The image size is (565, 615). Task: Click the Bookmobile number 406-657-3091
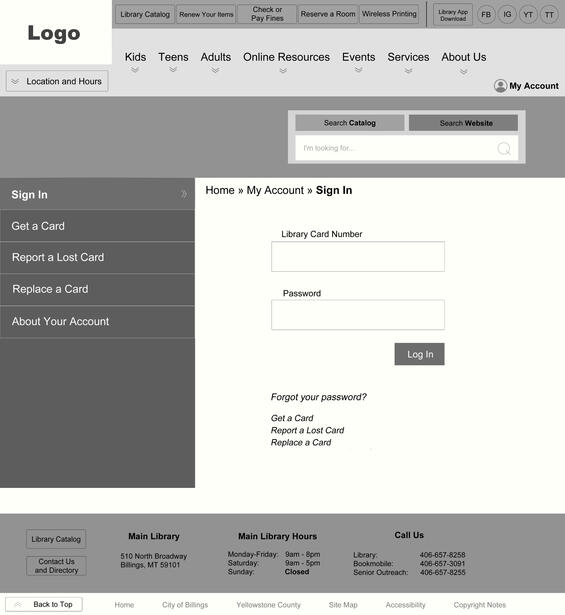[442, 563]
